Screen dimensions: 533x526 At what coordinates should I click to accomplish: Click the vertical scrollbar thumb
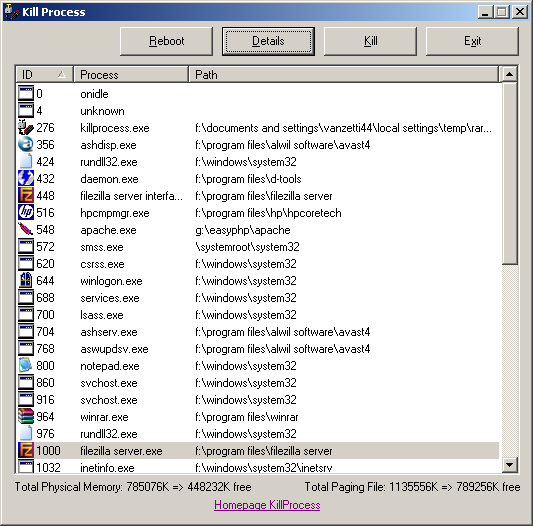(x=509, y=173)
